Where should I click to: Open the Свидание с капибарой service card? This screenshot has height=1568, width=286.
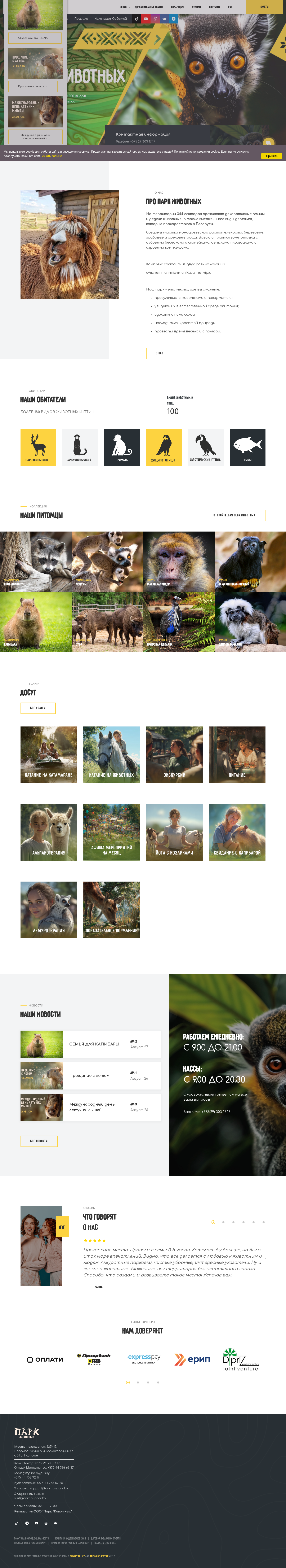click(x=237, y=832)
